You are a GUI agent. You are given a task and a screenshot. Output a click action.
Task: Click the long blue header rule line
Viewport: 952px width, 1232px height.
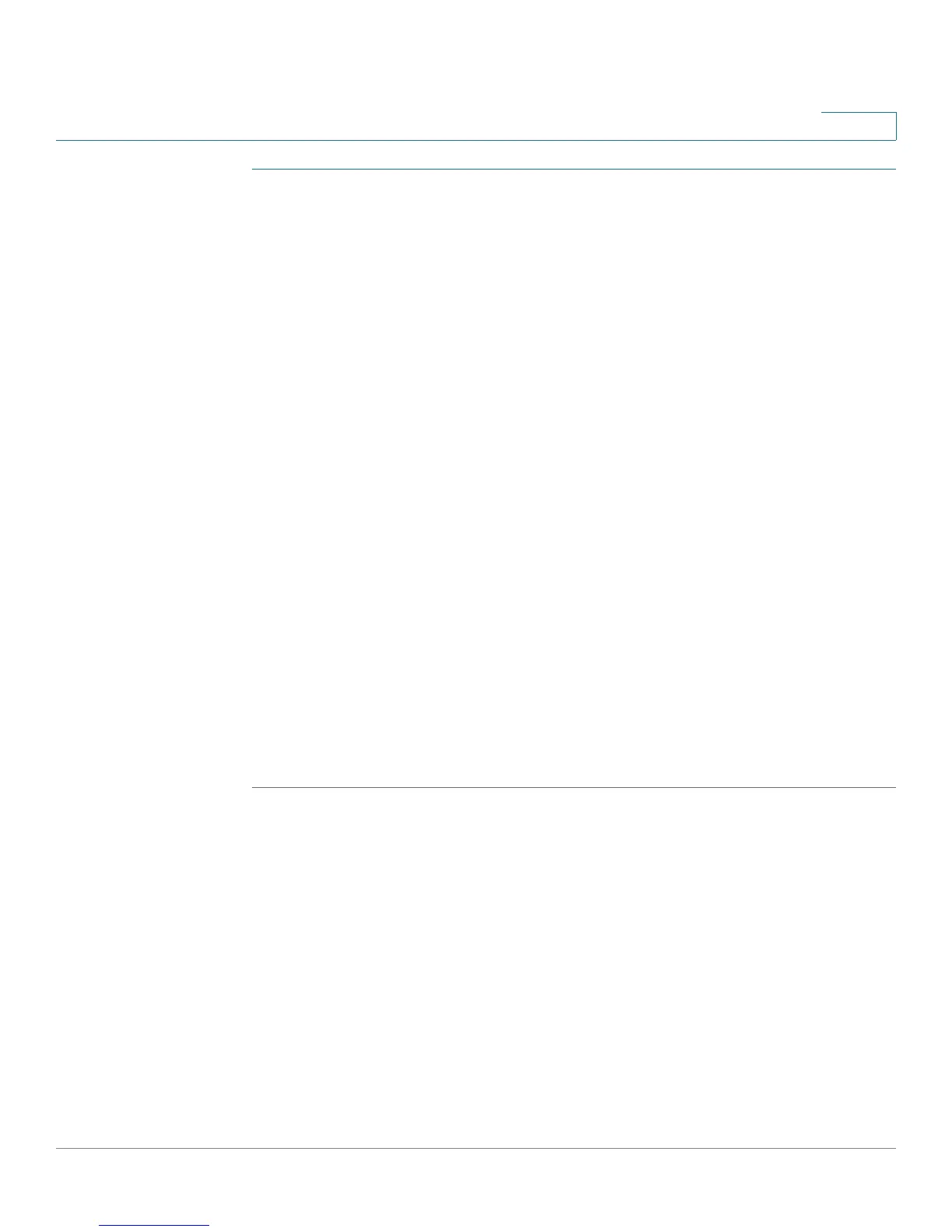[476, 140]
